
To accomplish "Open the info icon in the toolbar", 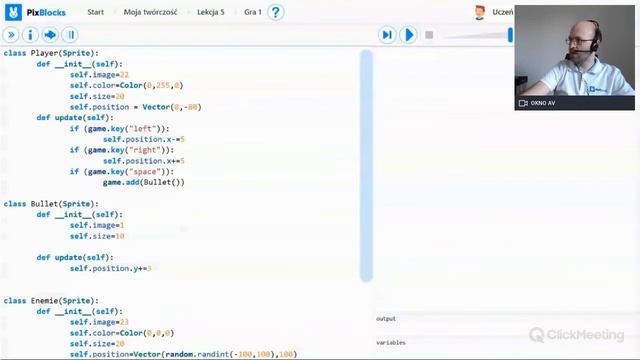I will coord(30,35).
